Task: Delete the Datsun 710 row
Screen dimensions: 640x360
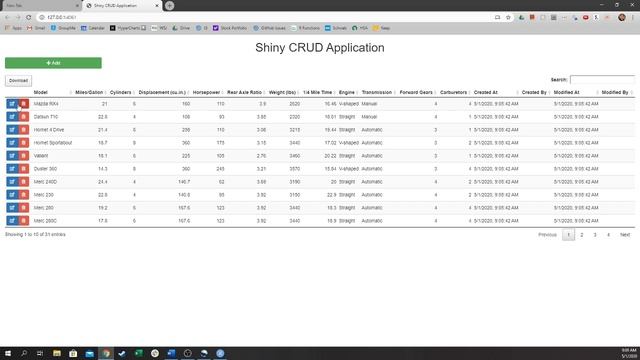Action: [24, 117]
